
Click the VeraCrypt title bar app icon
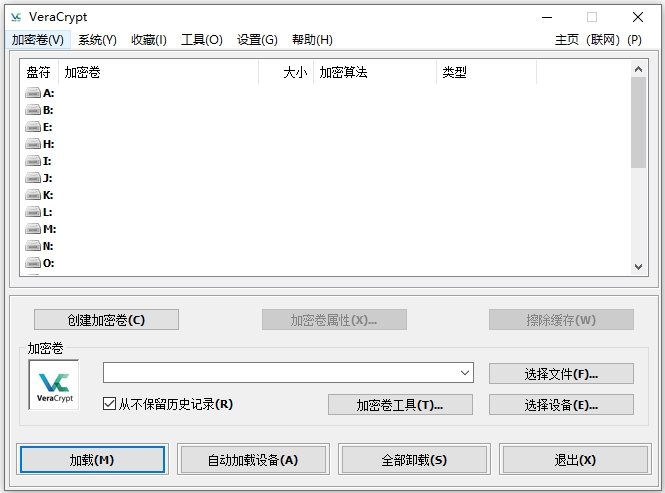coord(16,17)
